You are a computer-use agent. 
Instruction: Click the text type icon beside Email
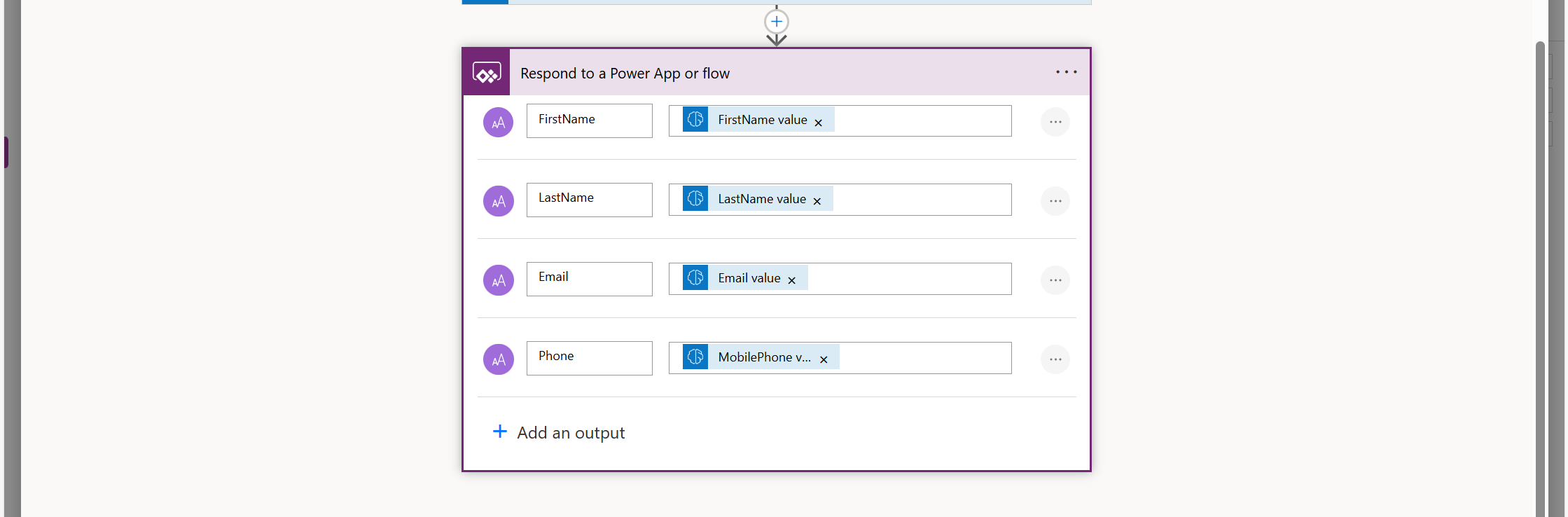pyautogui.click(x=498, y=280)
